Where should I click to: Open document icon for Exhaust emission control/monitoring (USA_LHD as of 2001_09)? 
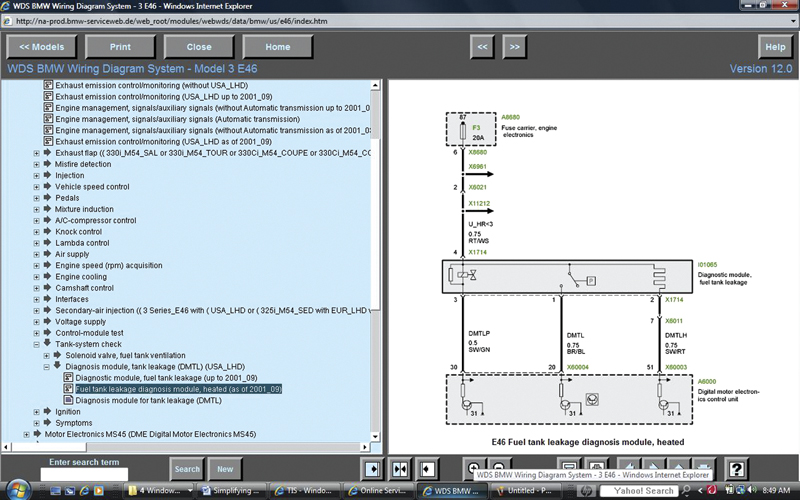pyautogui.click(x=48, y=141)
